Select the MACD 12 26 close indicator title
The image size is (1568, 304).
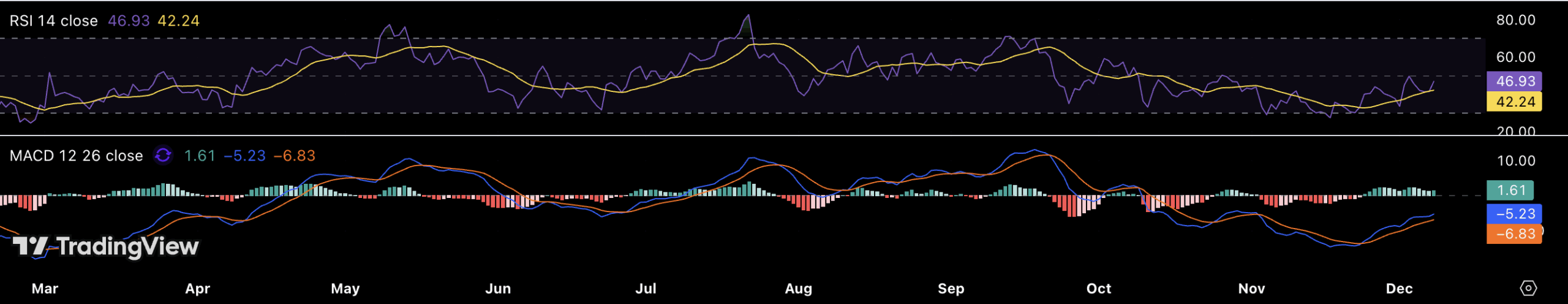76,156
